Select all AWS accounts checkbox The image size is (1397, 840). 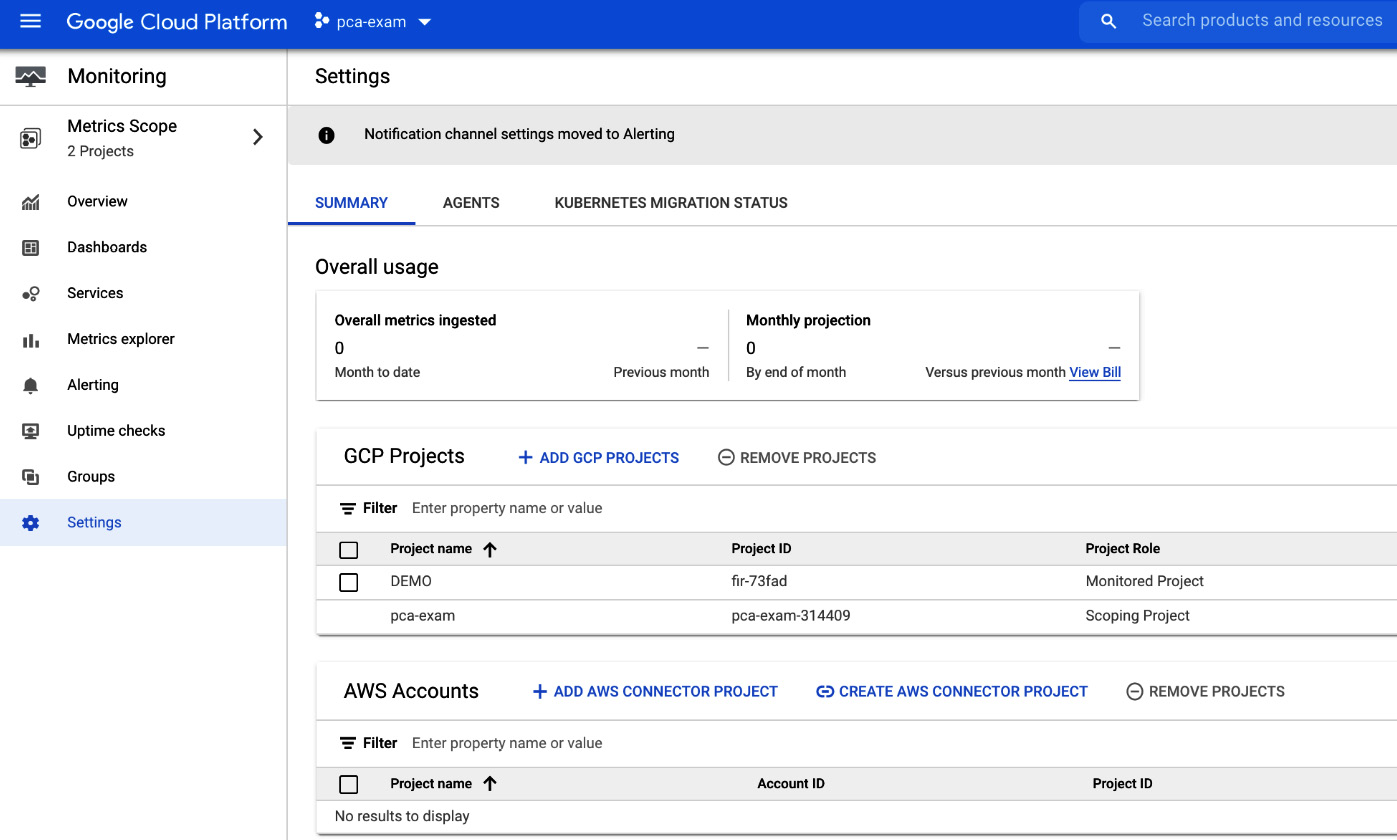click(x=349, y=785)
